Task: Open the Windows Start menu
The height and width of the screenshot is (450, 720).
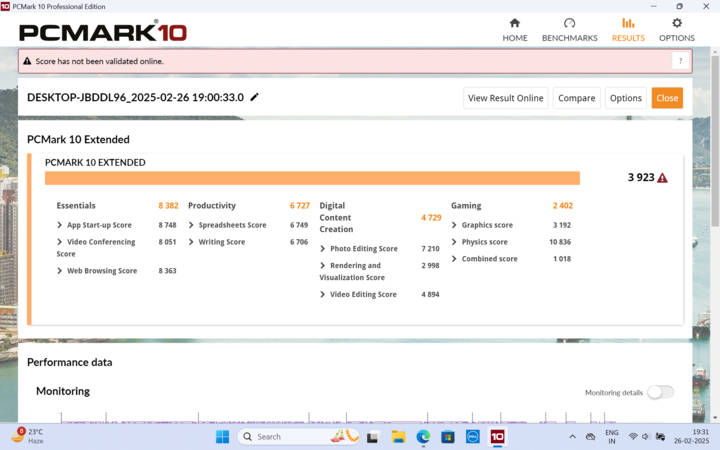Action: click(x=223, y=437)
